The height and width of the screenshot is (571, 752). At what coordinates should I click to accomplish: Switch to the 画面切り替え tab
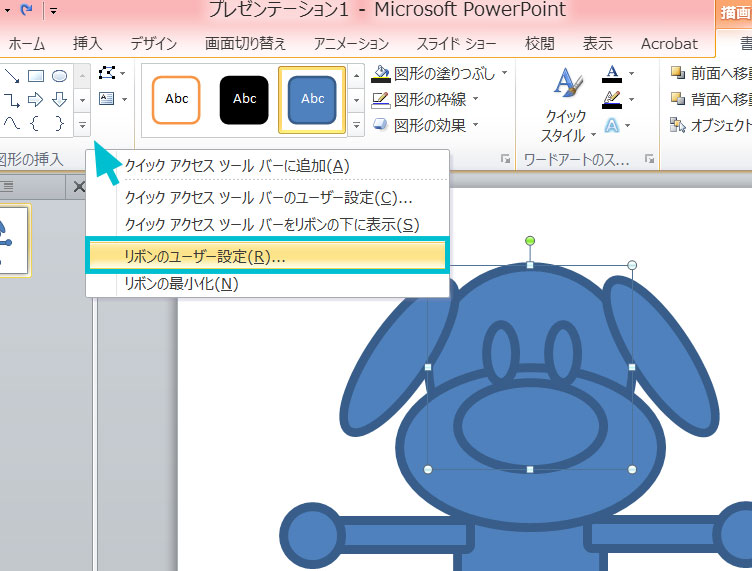click(x=245, y=44)
